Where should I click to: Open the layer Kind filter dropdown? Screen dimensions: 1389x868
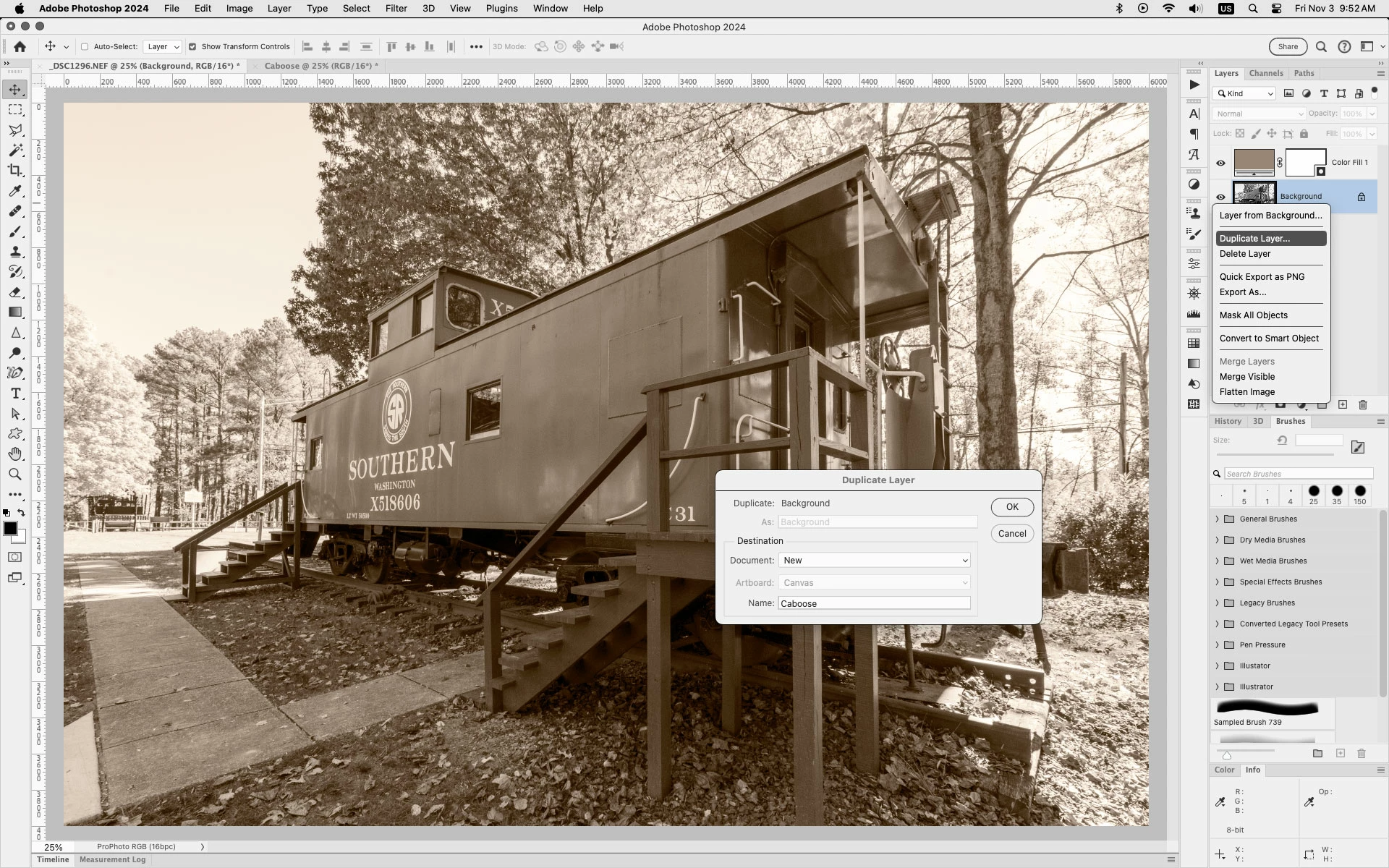pyautogui.click(x=1244, y=93)
